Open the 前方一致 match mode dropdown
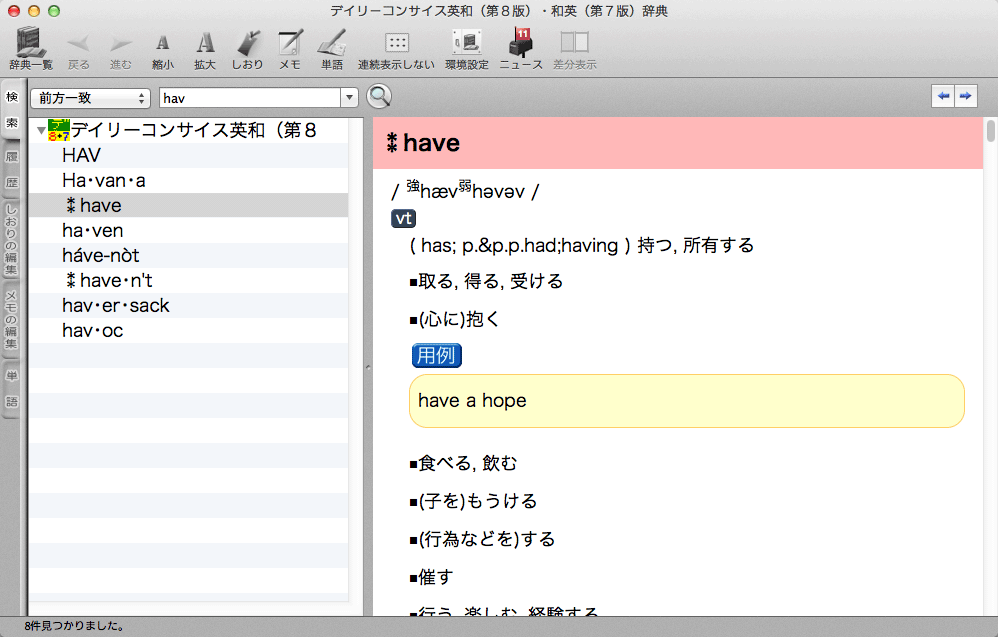Screen dimensions: 998x637 click(90, 98)
